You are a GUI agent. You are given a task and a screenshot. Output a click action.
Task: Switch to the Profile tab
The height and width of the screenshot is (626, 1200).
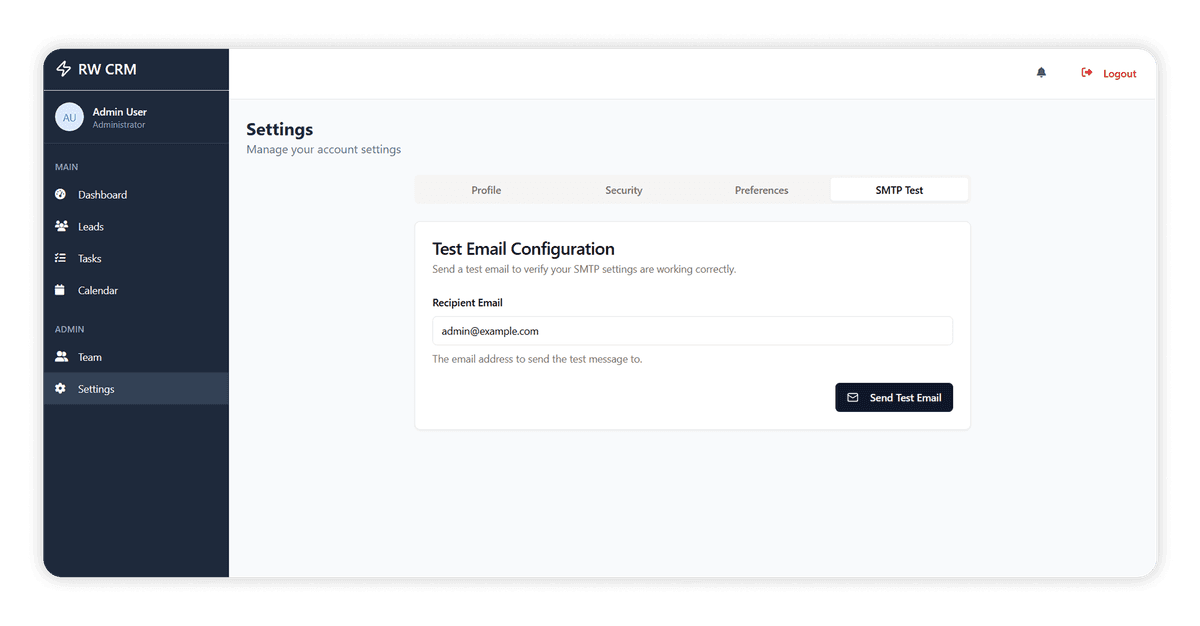(x=486, y=190)
